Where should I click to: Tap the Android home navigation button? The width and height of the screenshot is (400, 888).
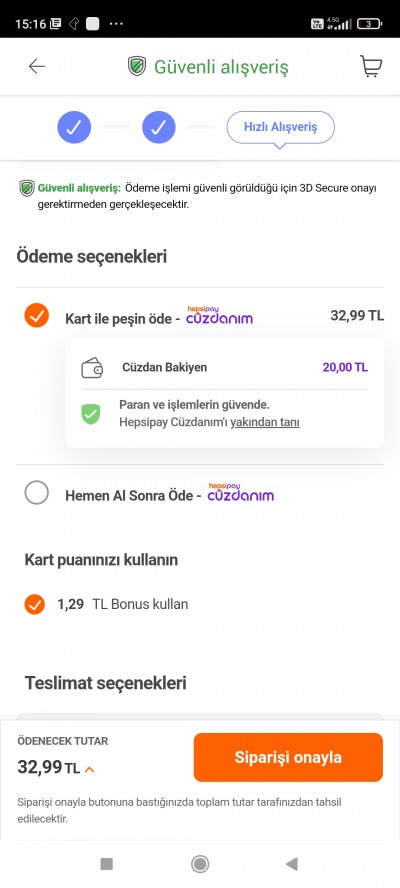[200, 864]
